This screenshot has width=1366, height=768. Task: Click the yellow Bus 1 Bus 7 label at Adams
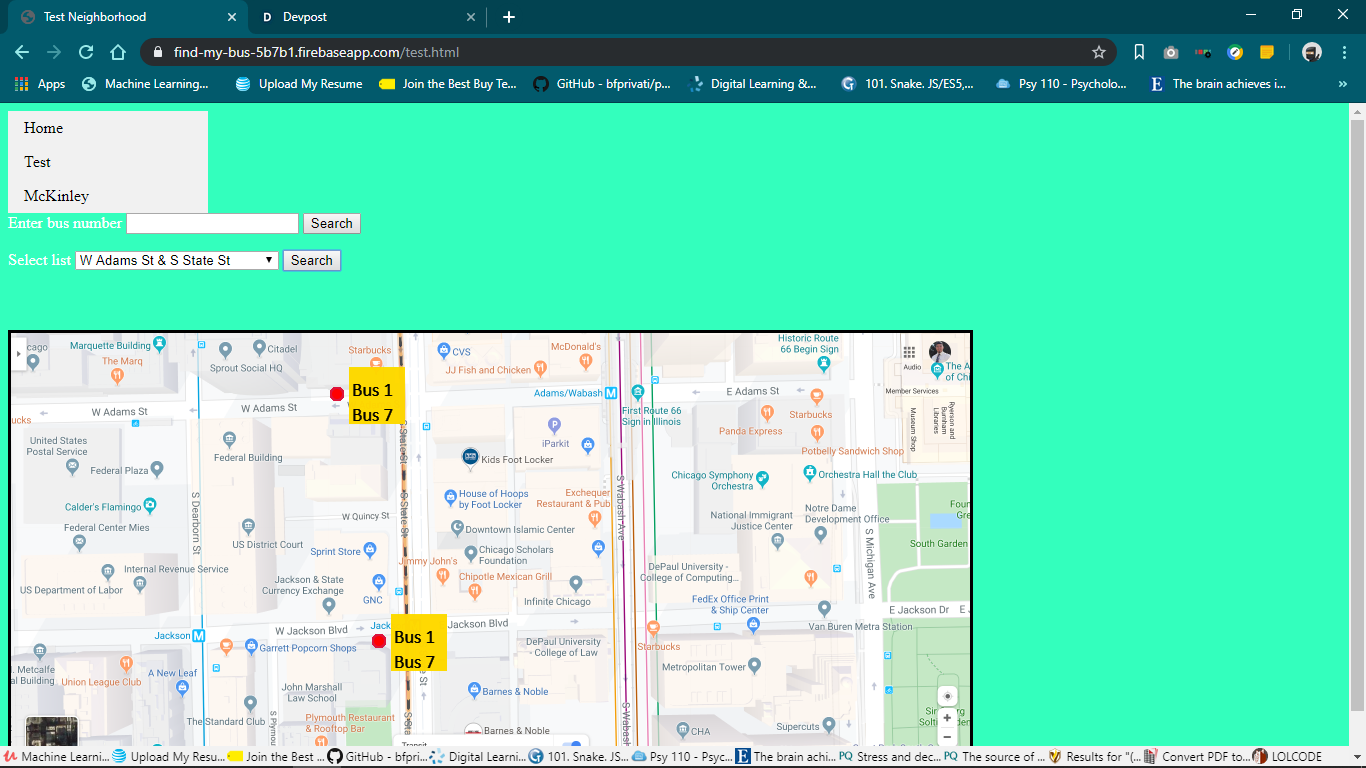(x=377, y=395)
